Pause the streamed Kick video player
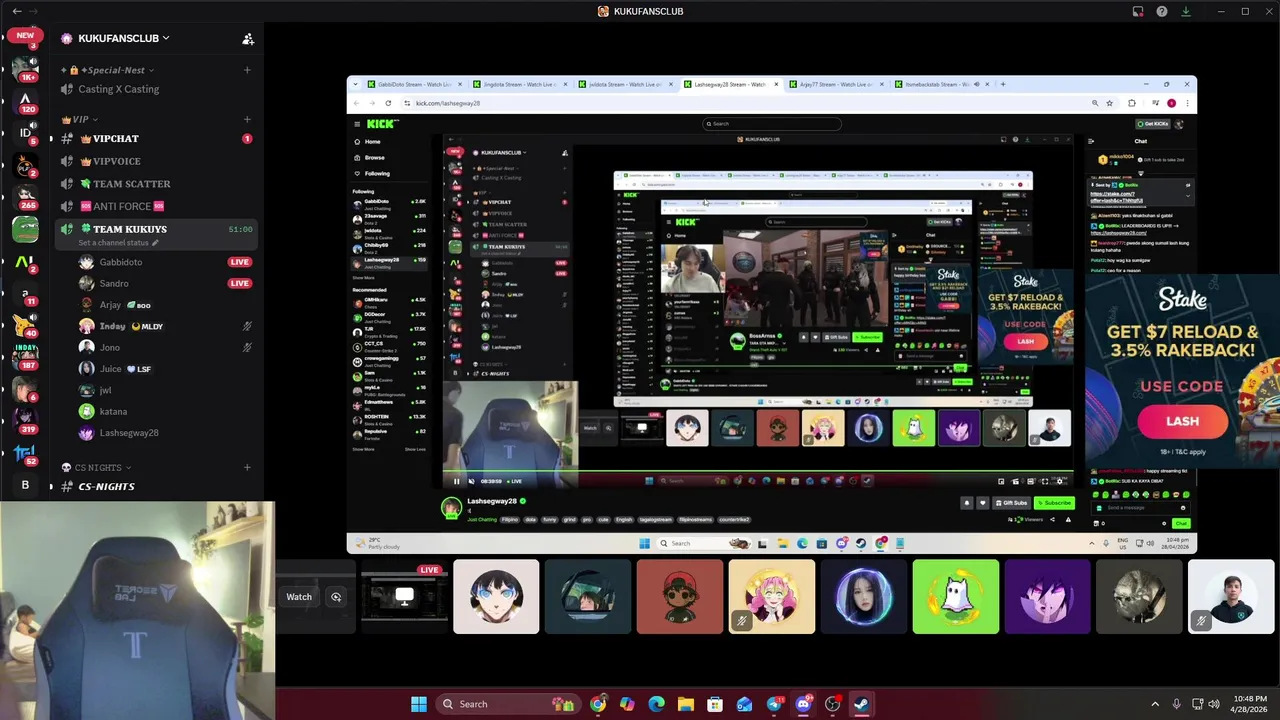Image resolution: width=1280 pixels, height=720 pixels. click(456, 481)
